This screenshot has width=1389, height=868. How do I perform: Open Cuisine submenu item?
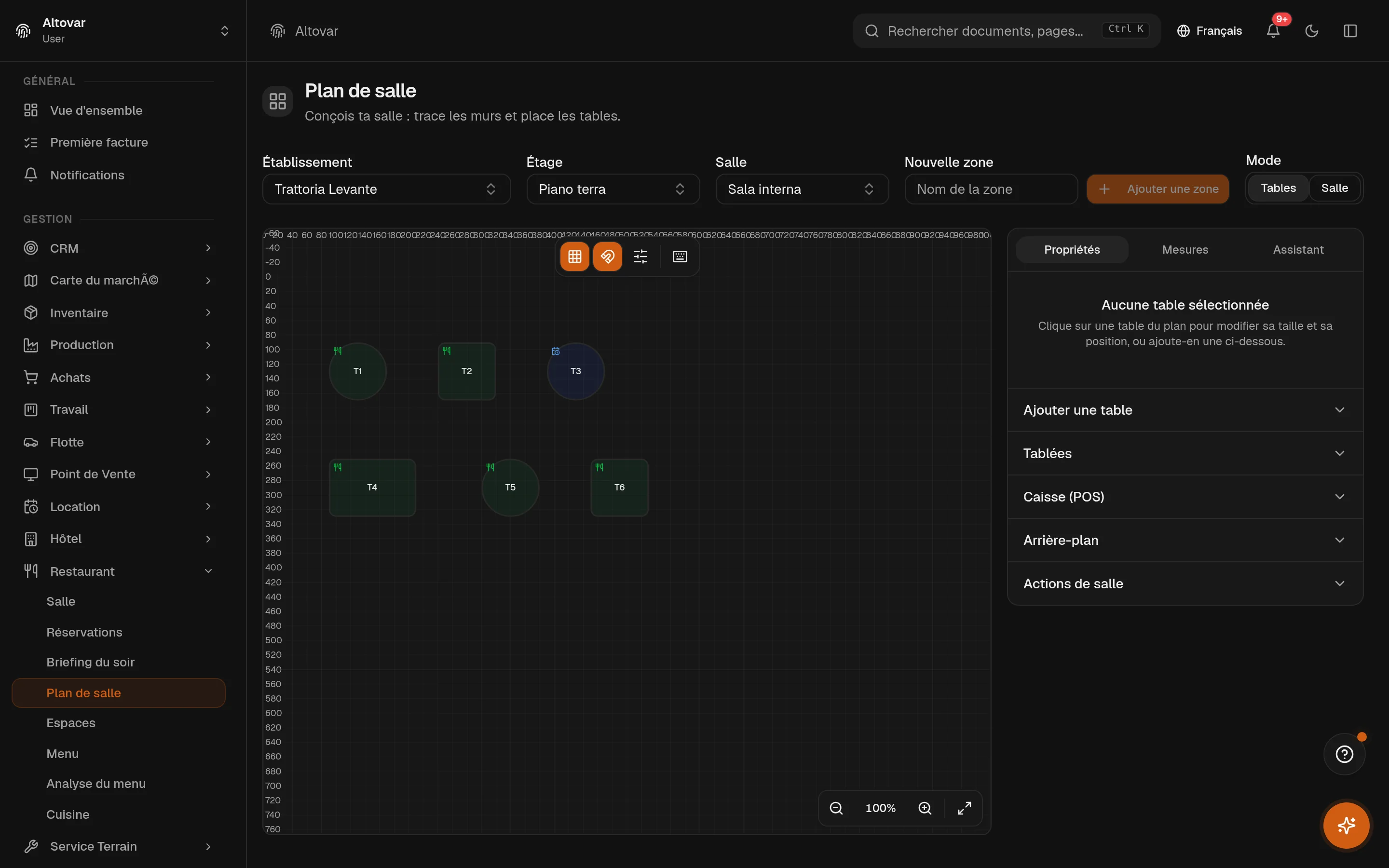point(118,814)
